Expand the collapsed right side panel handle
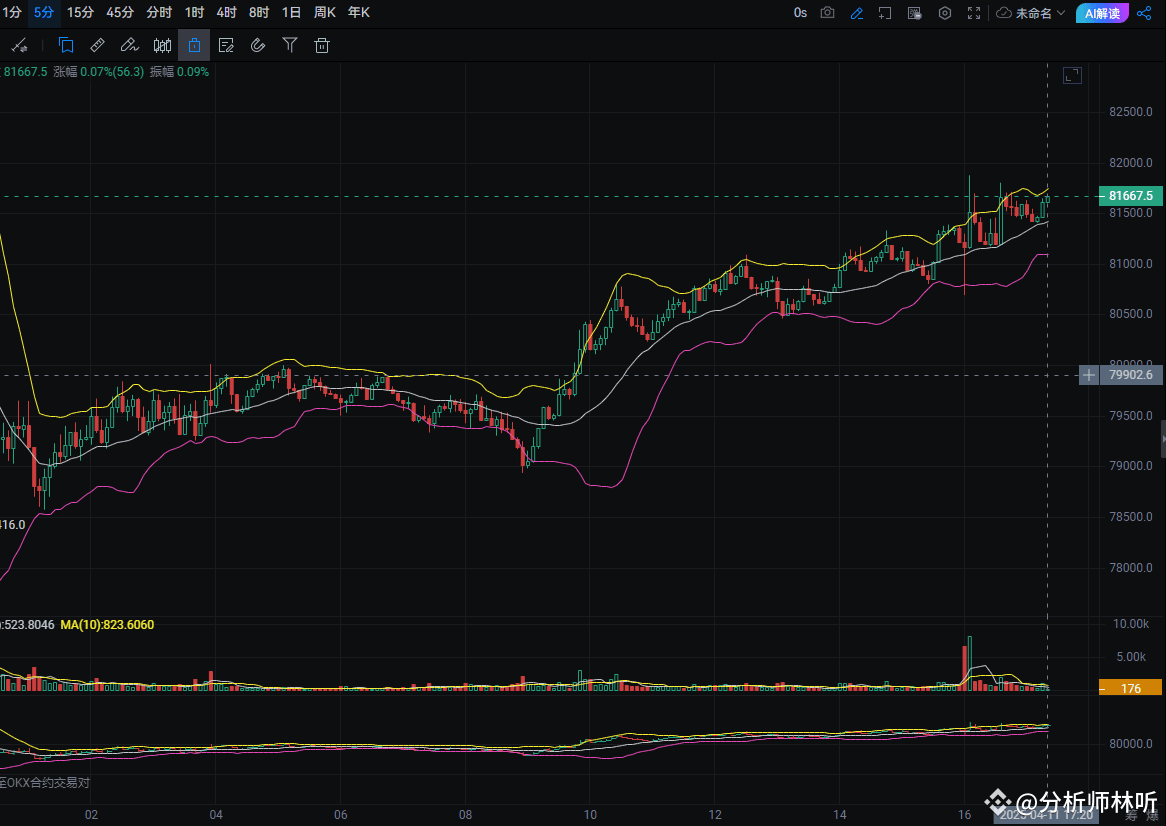The height and width of the screenshot is (826, 1166). coord(1162,438)
